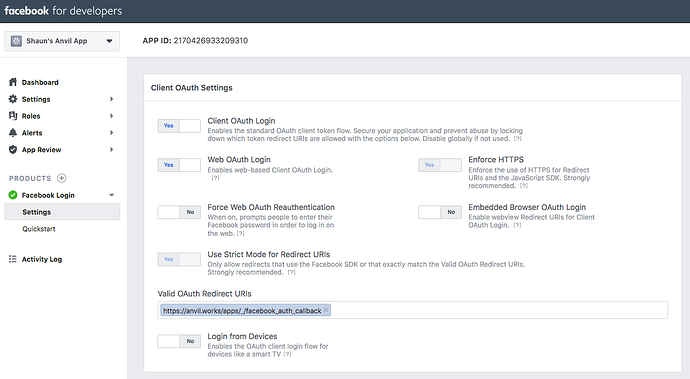Image resolution: width=690 pixels, height=379 pixels.
Task: Click the green Facebook Login checkmark icon
Action: [x=13, y=195]
